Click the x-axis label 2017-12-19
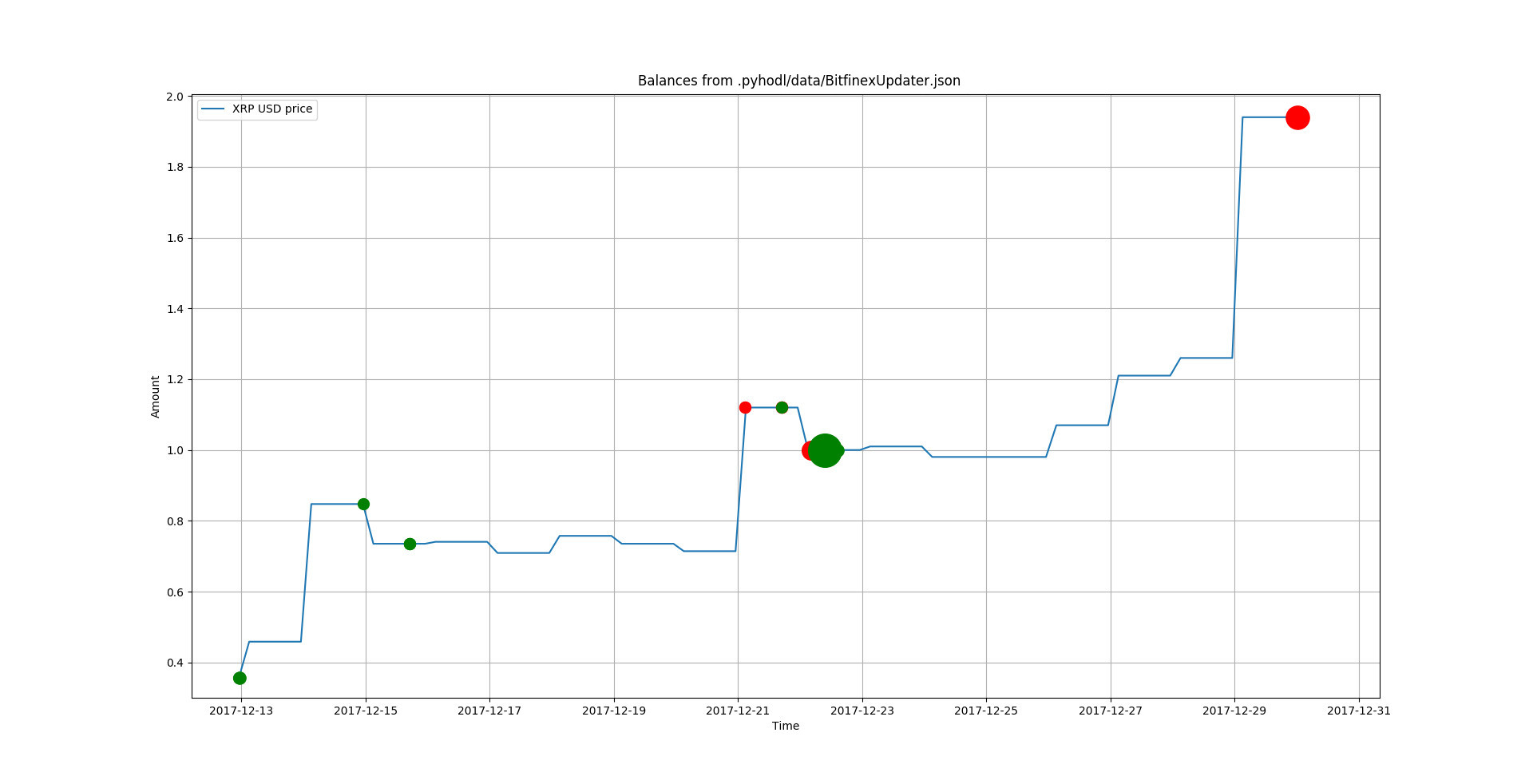This screenshot has width=1533, height=784. click(x=614, y=711)
